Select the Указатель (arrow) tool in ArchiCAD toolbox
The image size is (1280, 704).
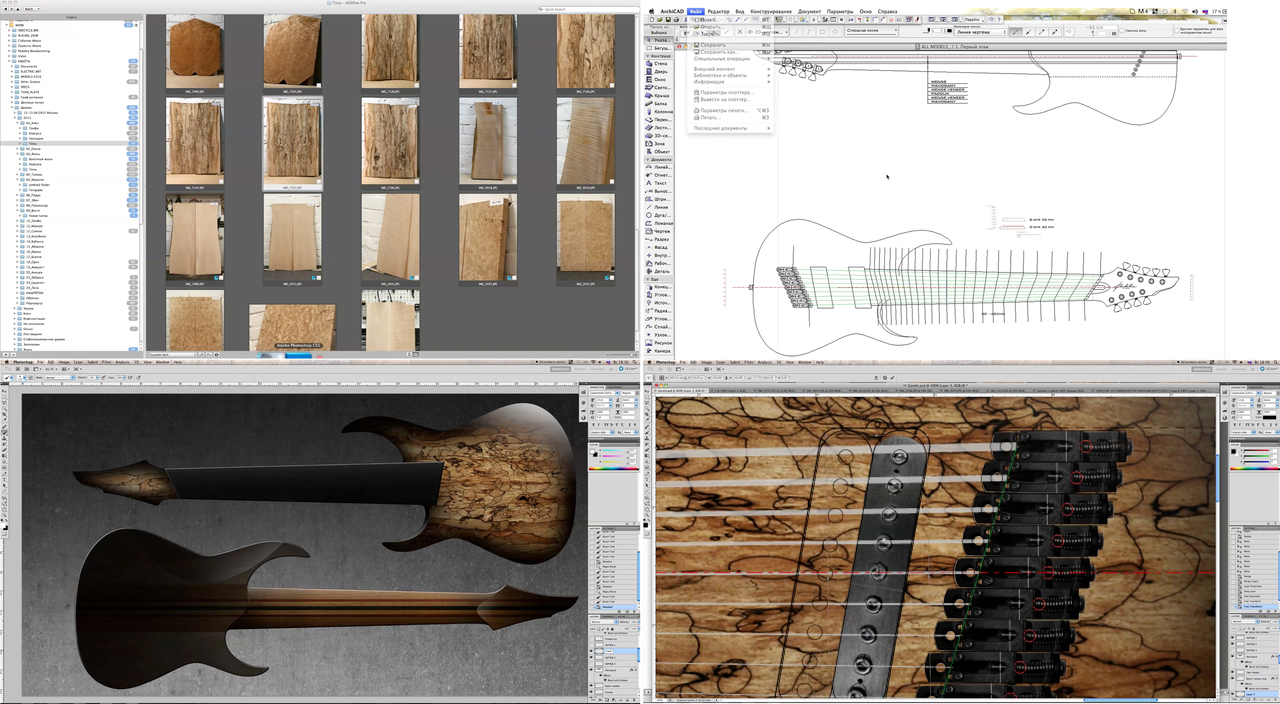pos(658,40)
